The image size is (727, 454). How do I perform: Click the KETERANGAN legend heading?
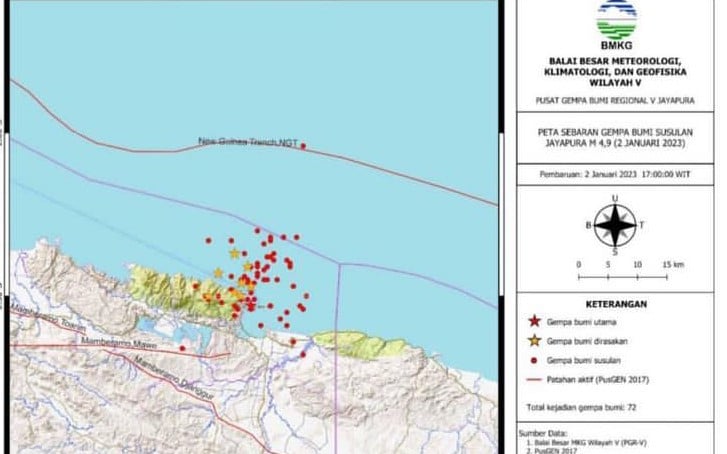click(x=615, y=303)
